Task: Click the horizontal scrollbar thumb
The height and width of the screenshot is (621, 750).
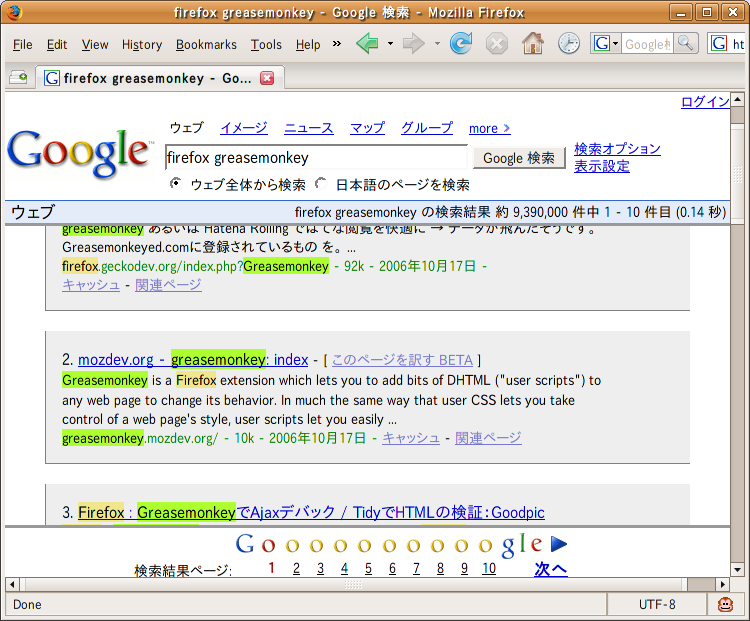Action: 353,584
